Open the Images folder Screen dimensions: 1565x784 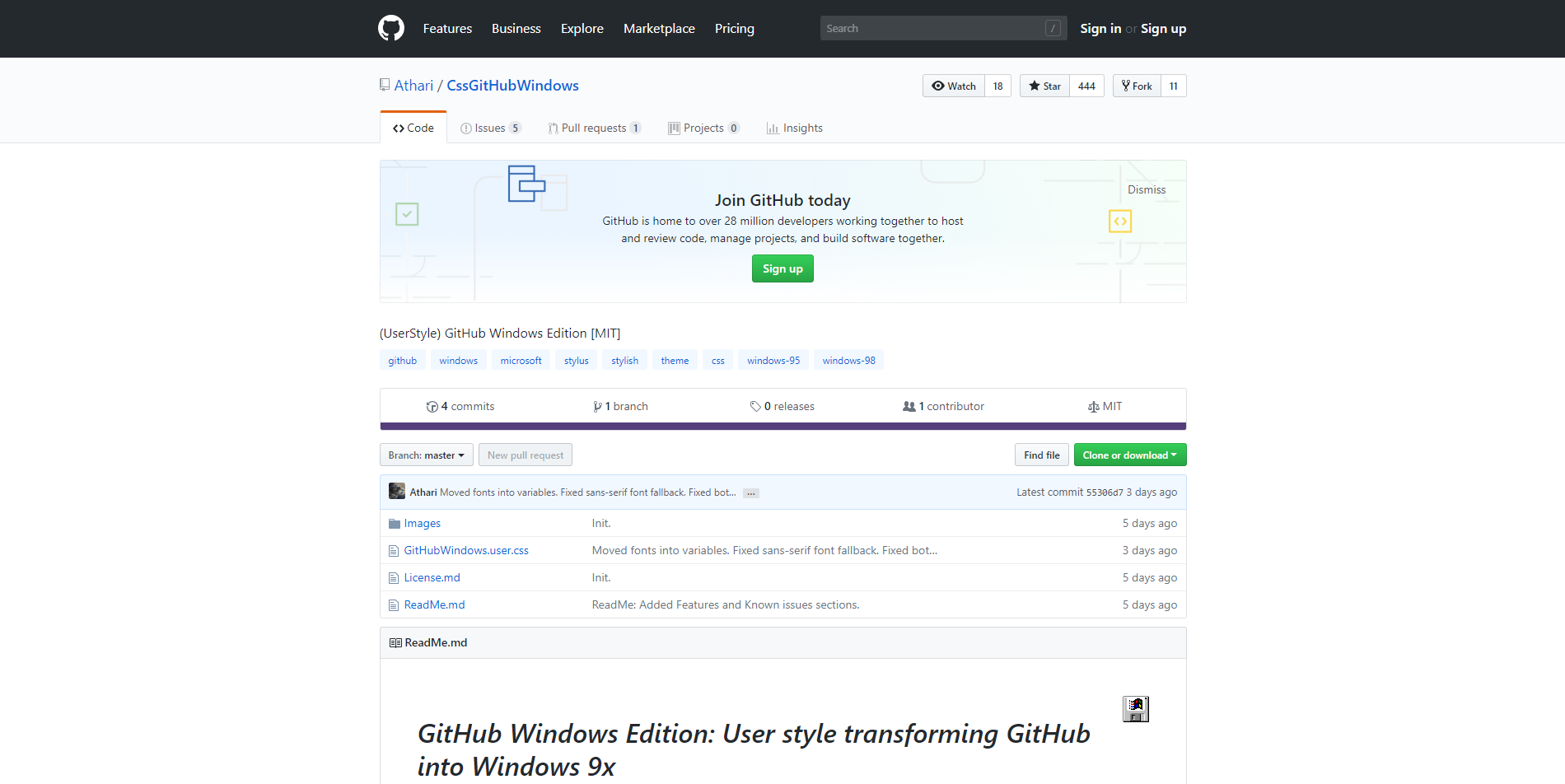[423, 523]
